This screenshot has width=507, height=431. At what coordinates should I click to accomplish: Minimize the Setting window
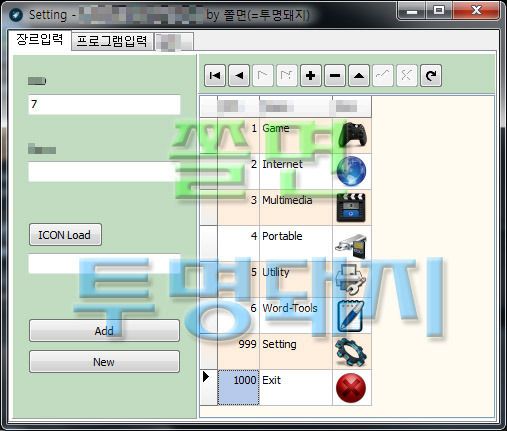[x=412, y=11]
